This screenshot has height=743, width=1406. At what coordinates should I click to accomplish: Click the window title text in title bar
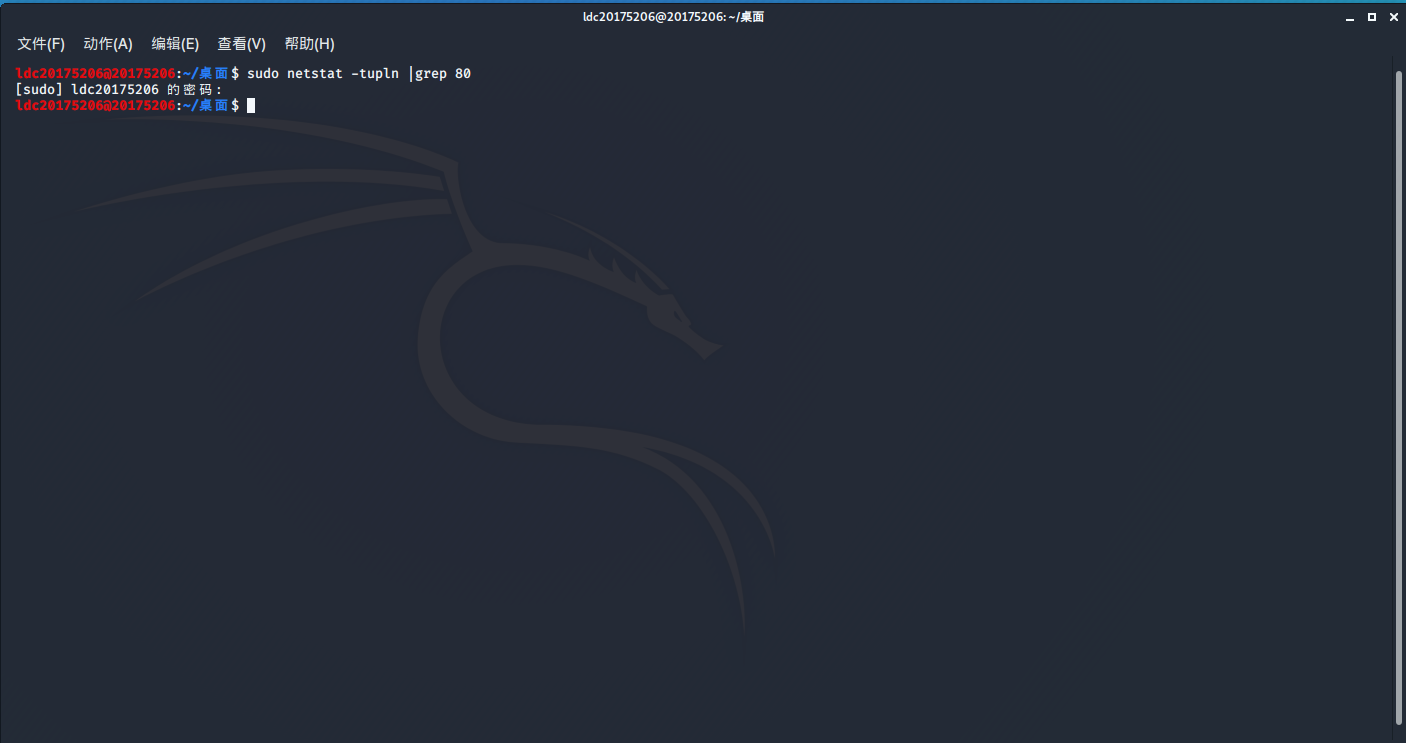681,17
